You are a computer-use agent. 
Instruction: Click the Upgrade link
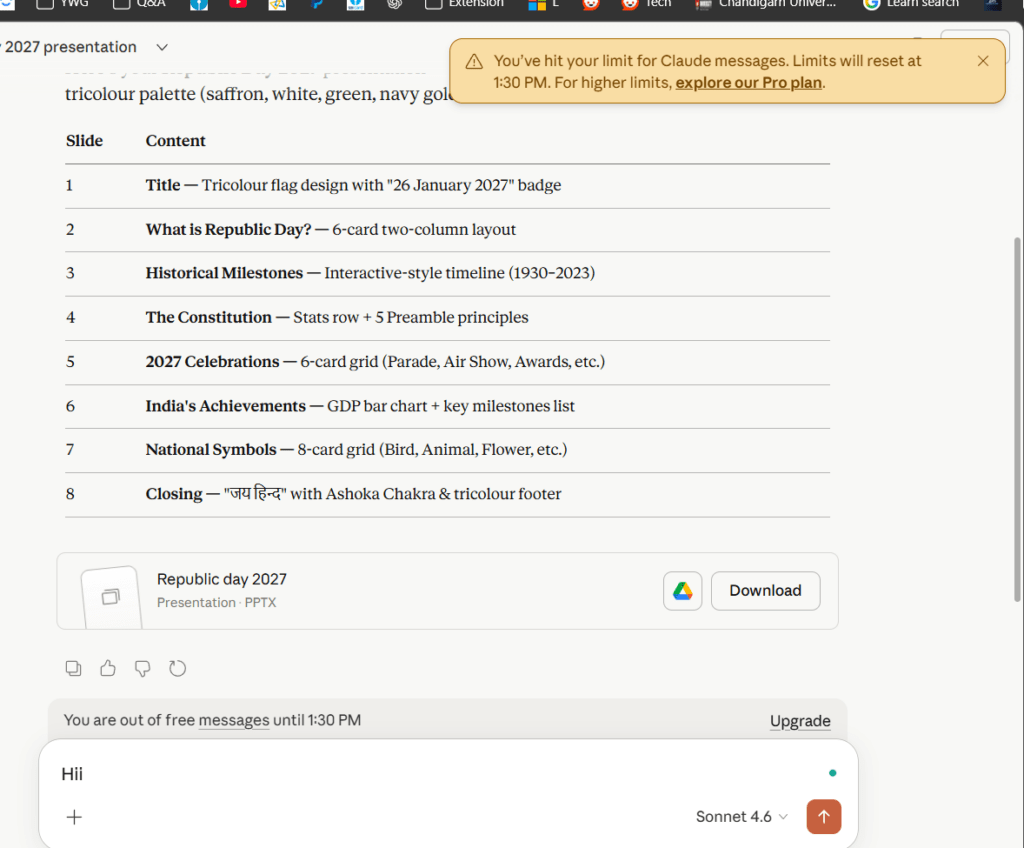coord(800,721)
